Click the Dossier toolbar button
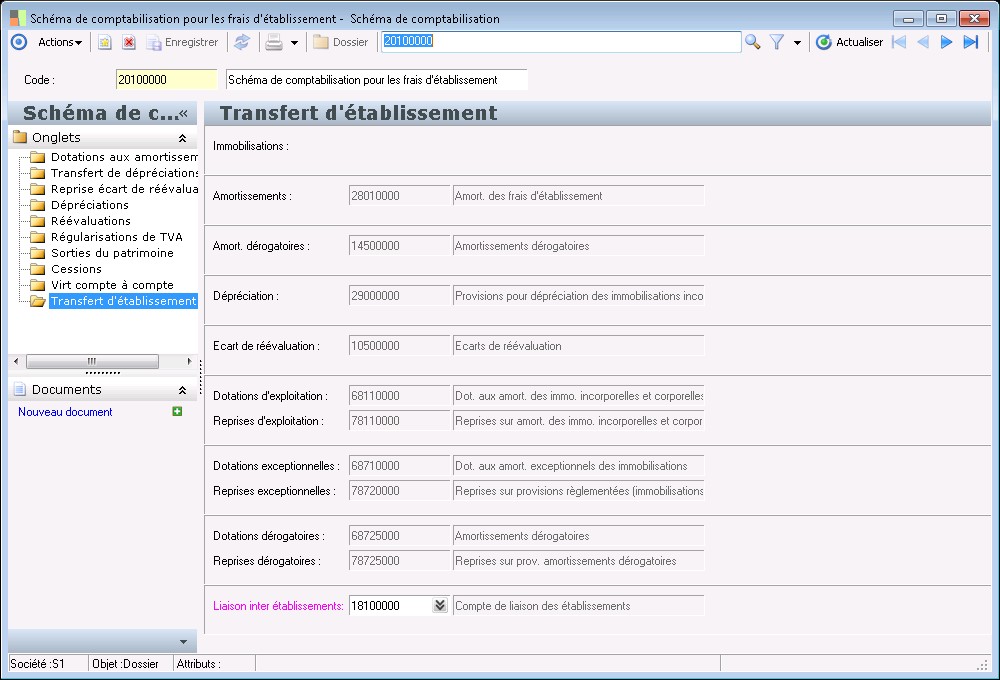The image size is (1000, 680). pos(340,42)
